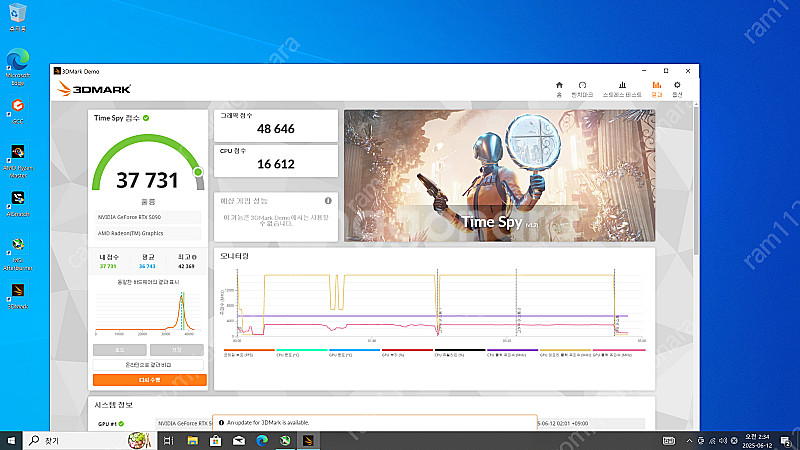Viewport: 800px width, 450px height.
Task: Select the orange Results tab
Action: tap(657, 89)
